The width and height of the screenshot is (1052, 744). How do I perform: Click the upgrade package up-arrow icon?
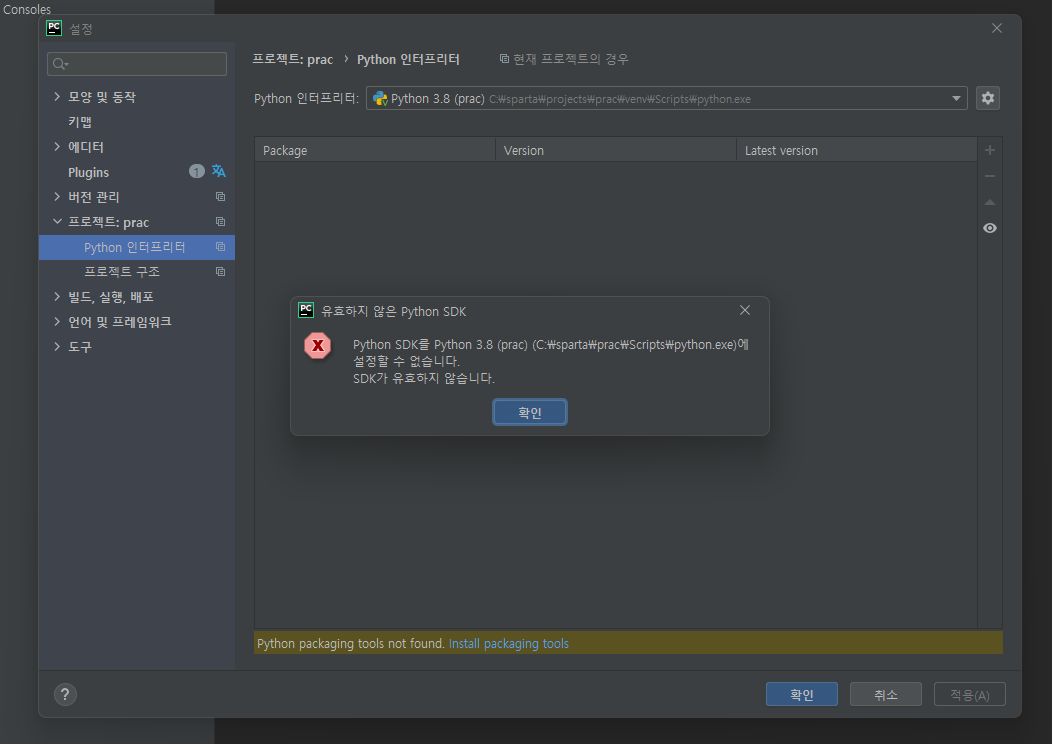[990, 202]
